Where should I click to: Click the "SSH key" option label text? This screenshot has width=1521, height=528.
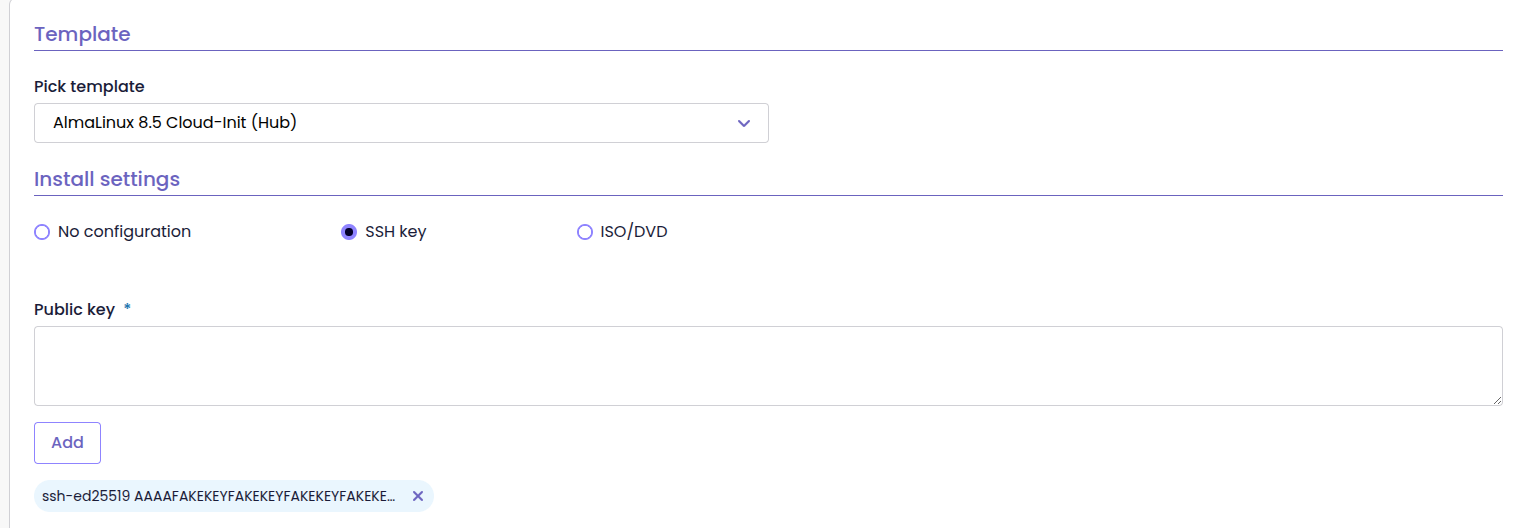(396, 232)
